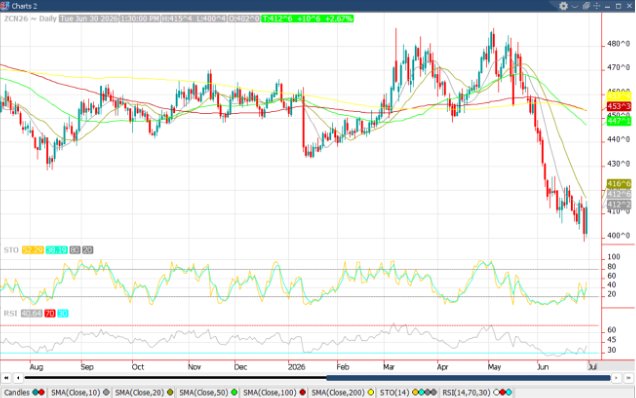Toggle the RSI 30 oversold level badge
The width and height of the screenshot is (636, 398).
click(63, 313)
